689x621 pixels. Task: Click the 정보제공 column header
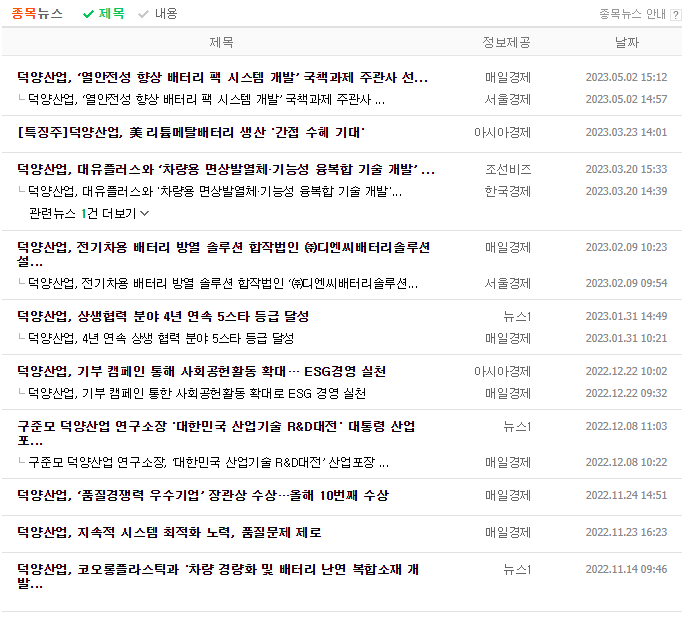tap(506, 42)
